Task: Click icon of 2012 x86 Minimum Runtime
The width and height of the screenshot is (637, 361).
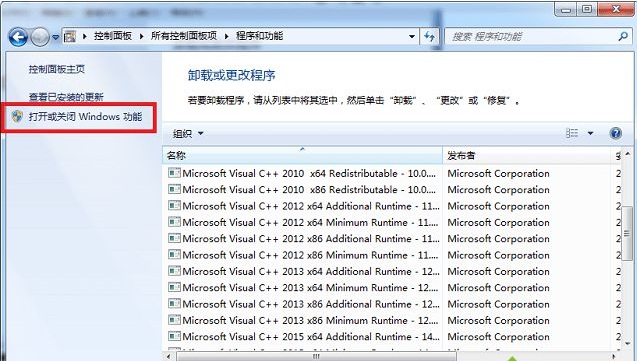Action: [174, 255]
